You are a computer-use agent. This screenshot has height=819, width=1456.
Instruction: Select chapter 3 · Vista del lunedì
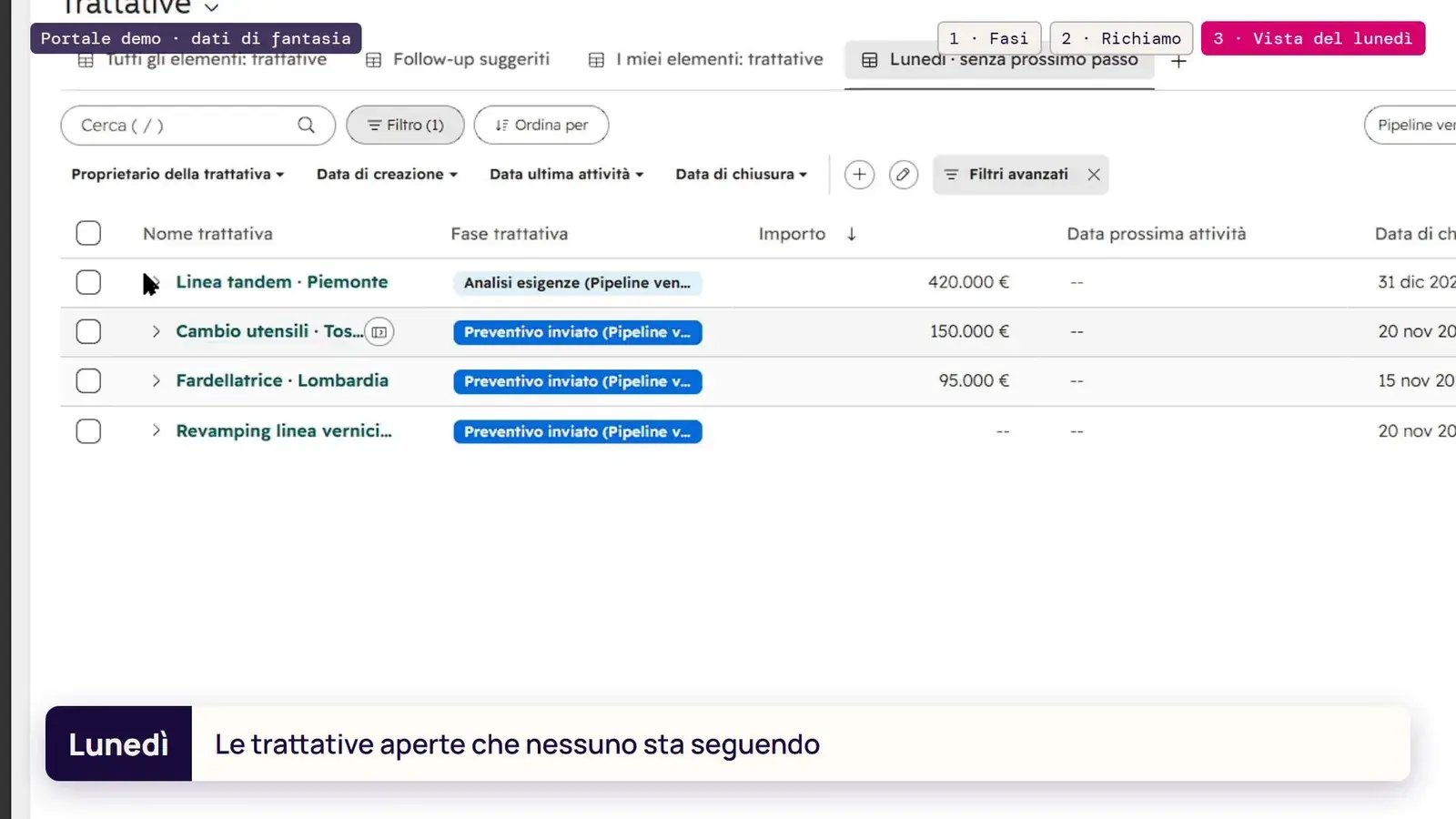tap(1313, 38)
